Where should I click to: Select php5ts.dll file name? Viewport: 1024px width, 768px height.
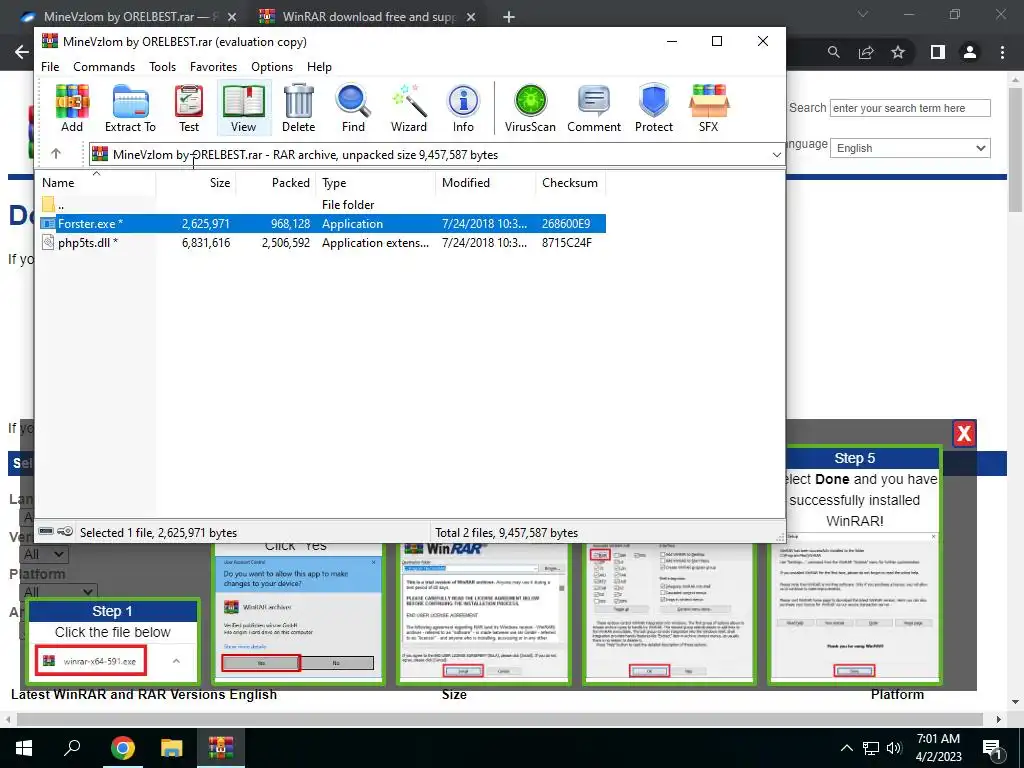84,243
